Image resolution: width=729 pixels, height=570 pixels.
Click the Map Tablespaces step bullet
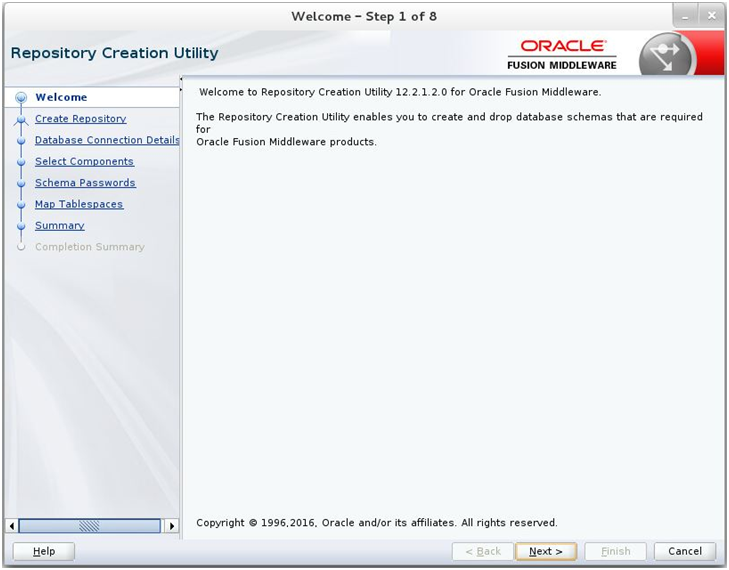pyautogui.click(x=21, y=205)
